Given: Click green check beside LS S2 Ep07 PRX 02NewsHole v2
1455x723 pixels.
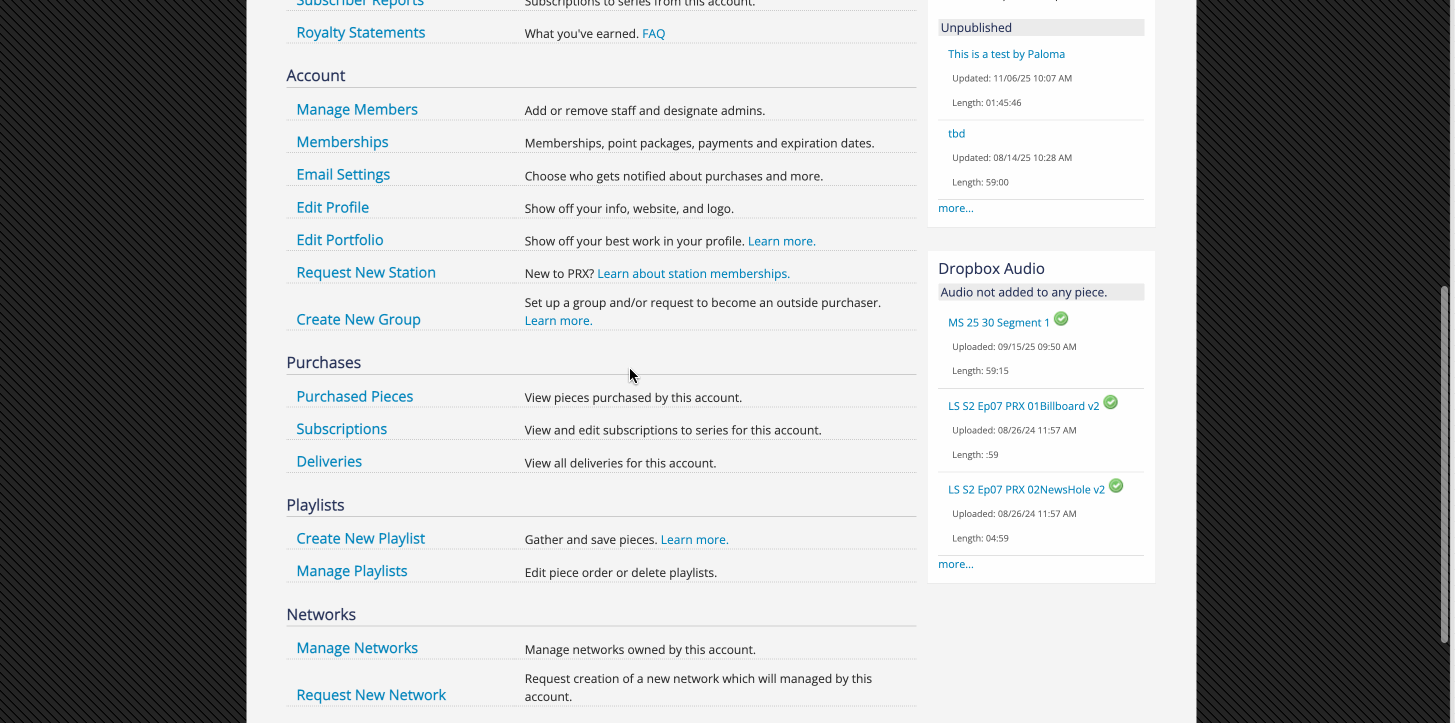Looking at the screenshot, I should (x=1116, y=486).
